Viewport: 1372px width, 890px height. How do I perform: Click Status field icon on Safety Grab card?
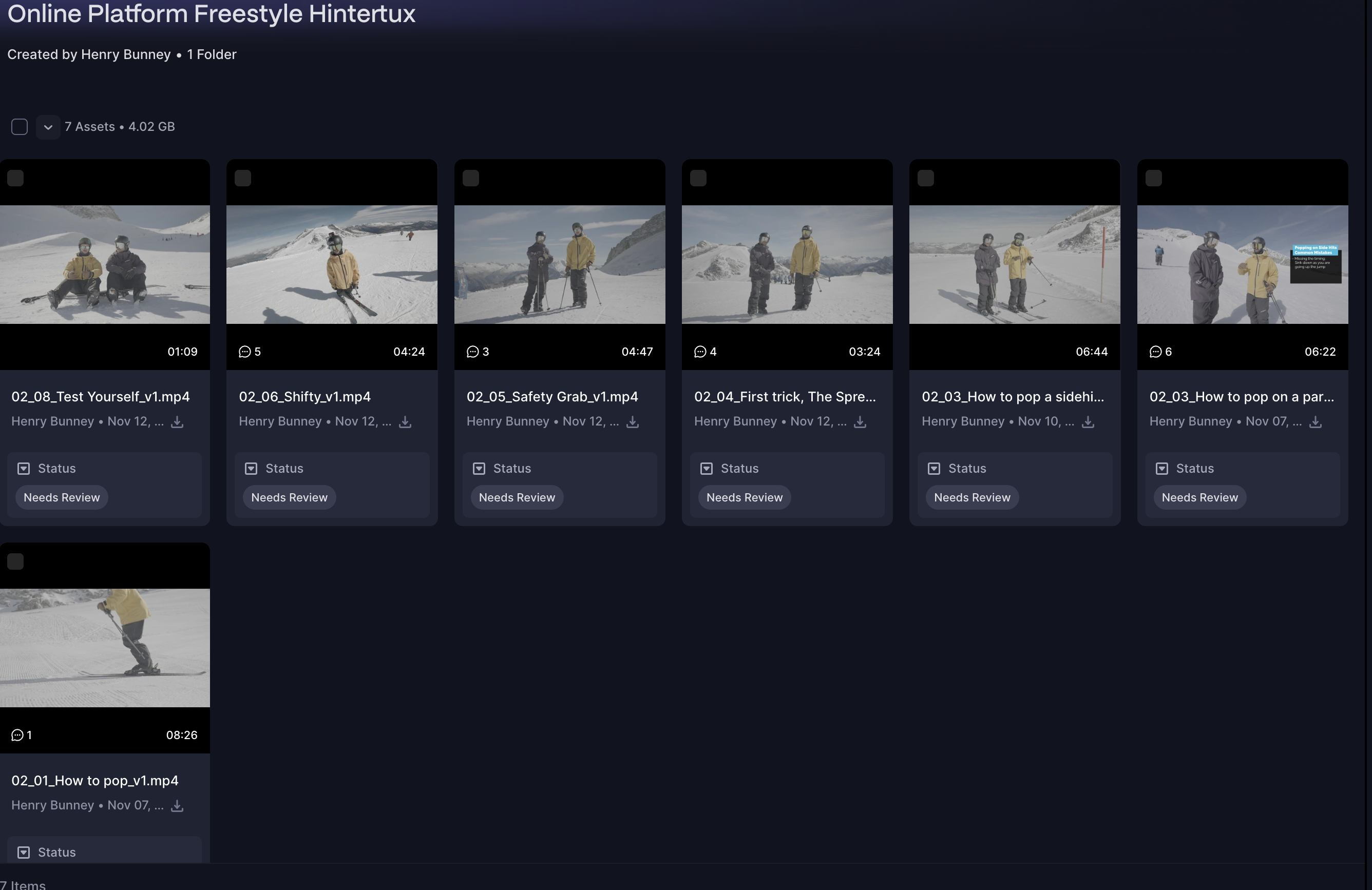[479, 469]
